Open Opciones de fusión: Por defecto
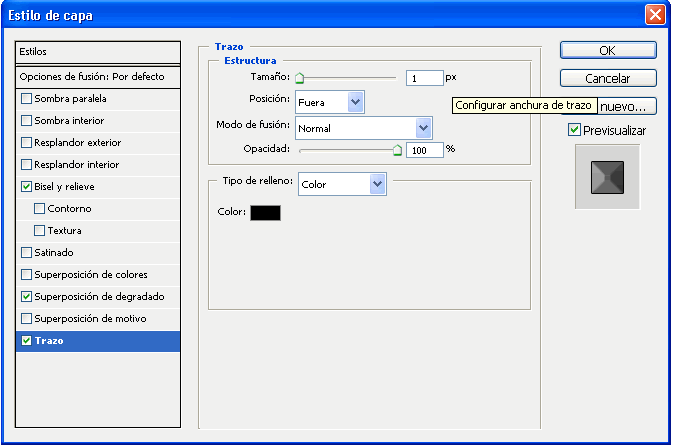Screen dimensions: 674x447 [x=98, y=77]
